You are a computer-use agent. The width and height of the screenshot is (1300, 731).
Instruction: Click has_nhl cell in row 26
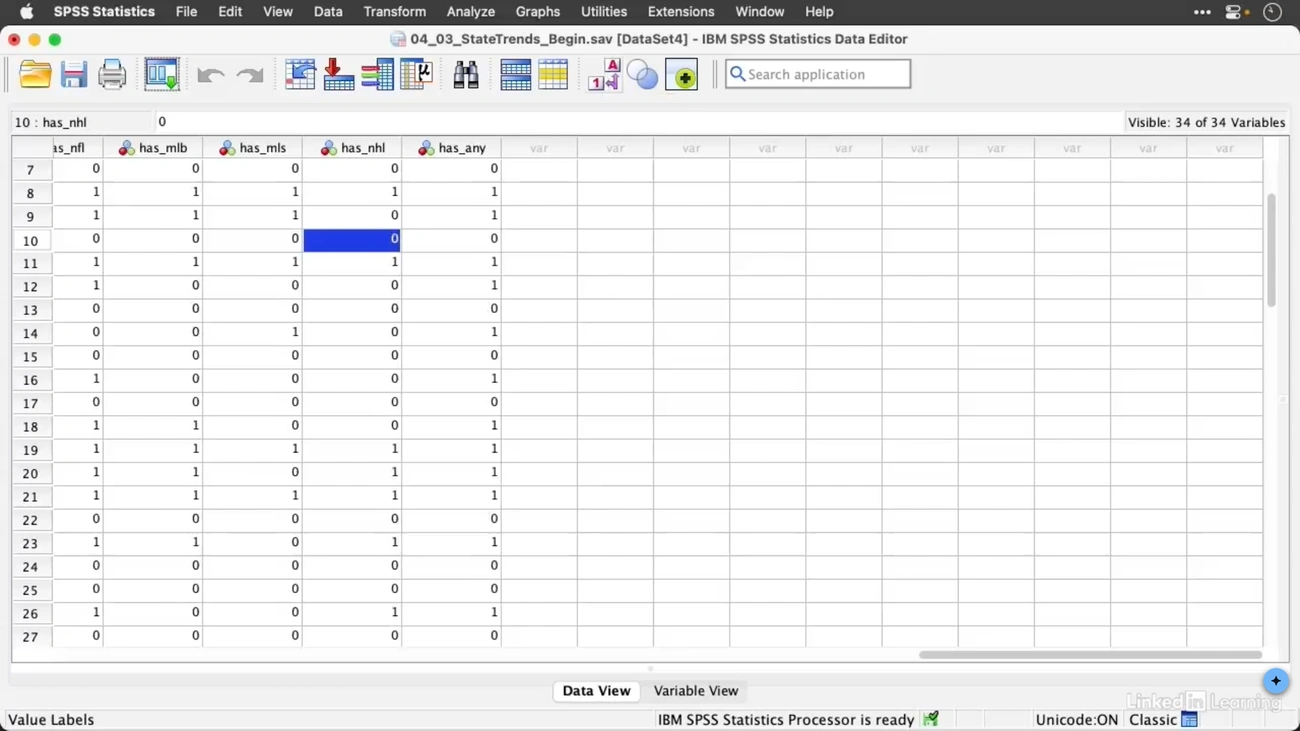353,612
